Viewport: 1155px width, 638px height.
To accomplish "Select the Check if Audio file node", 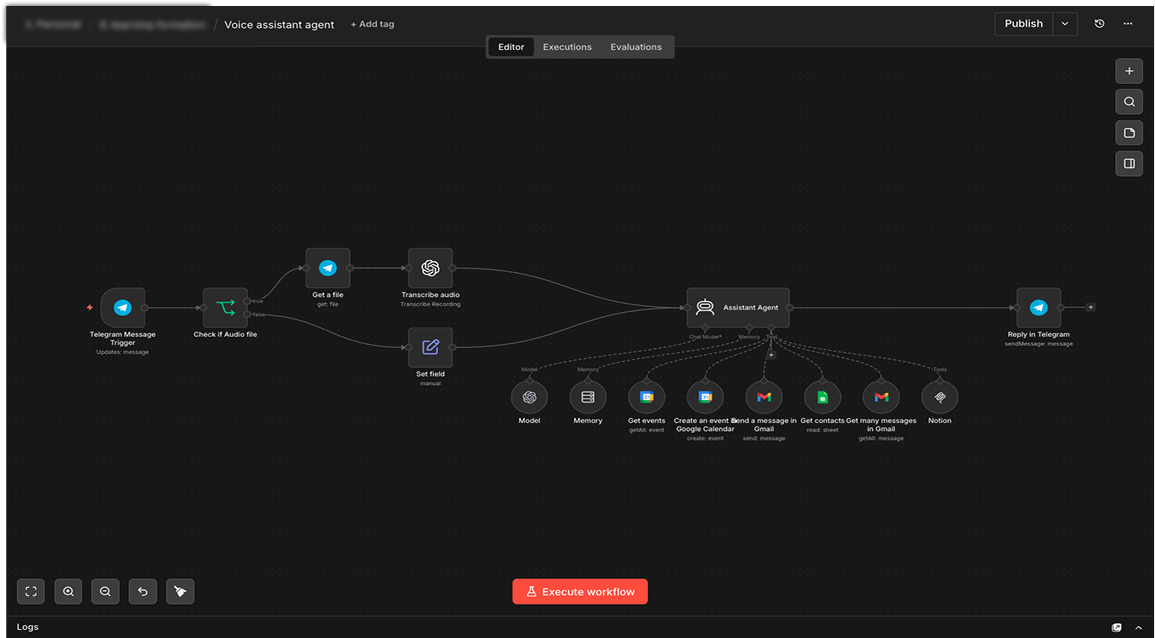I will 225,308.
